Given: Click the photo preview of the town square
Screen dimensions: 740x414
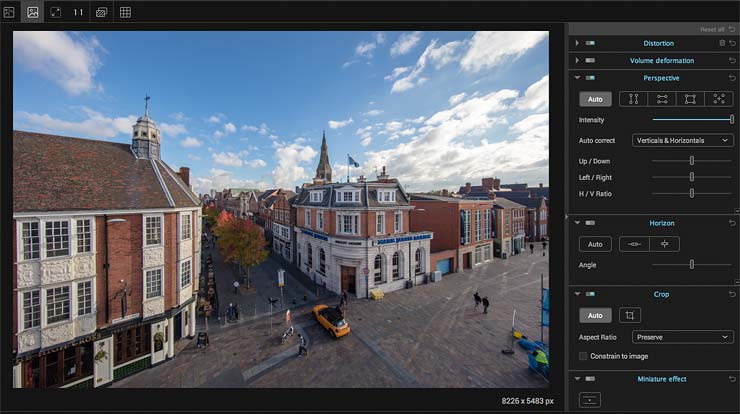Looking at the screenshot, I should [281, 209].
